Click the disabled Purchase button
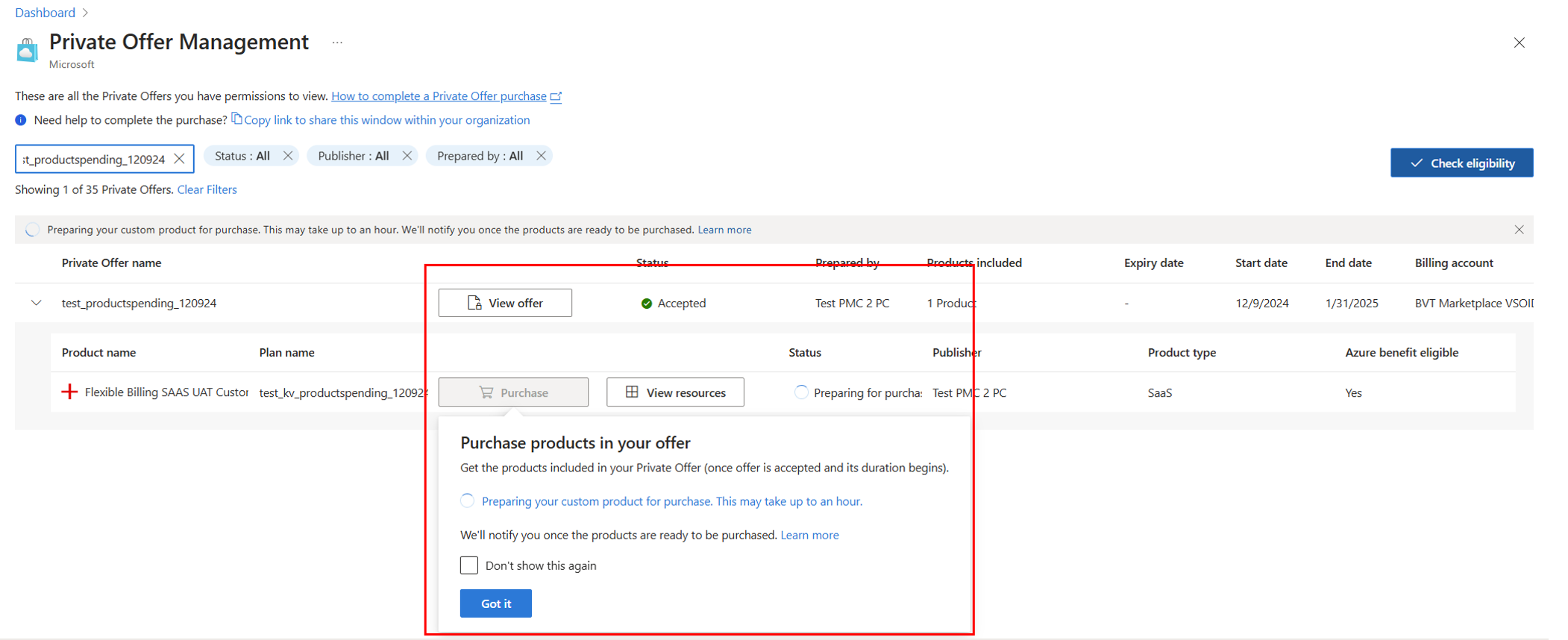The height and width of the screenshot is (640, 1568). (513, 392)
